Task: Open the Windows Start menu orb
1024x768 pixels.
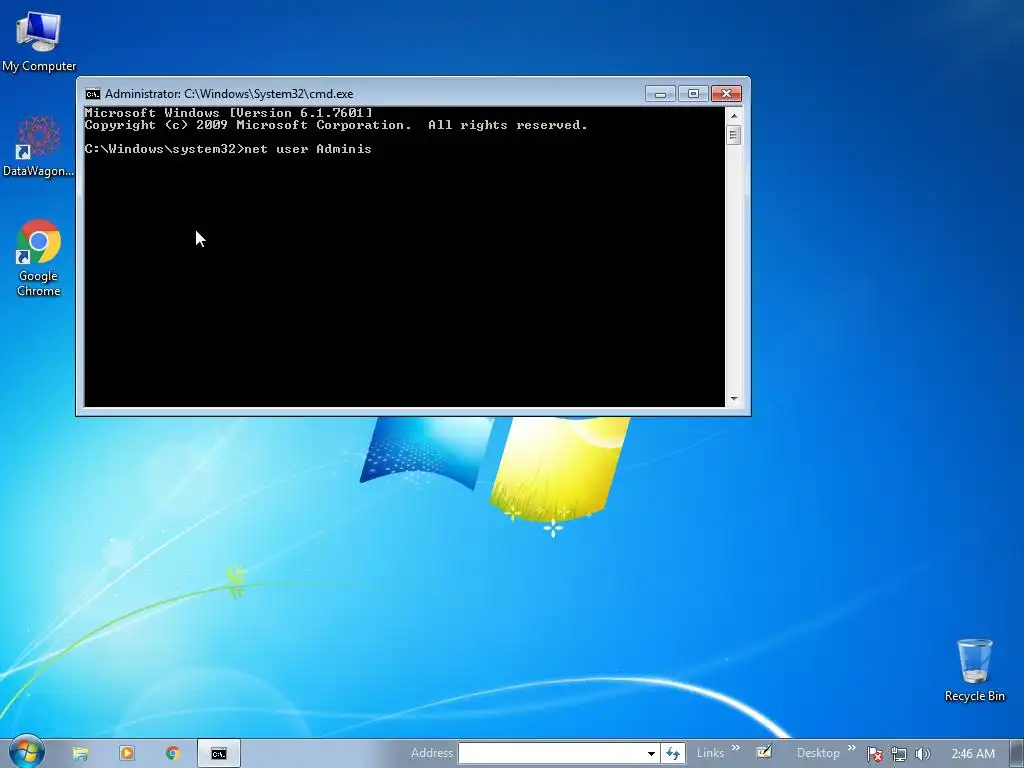Action: tap(27, 752)
